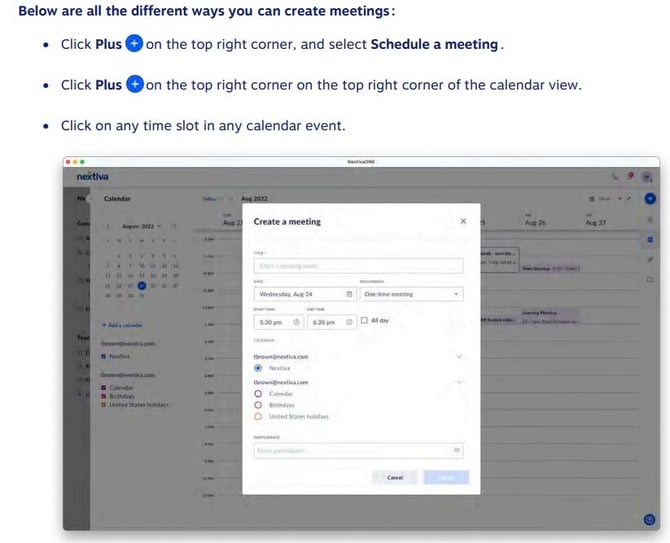
Task: Click the contacts icon in participants field
Action: pos(457,451)
